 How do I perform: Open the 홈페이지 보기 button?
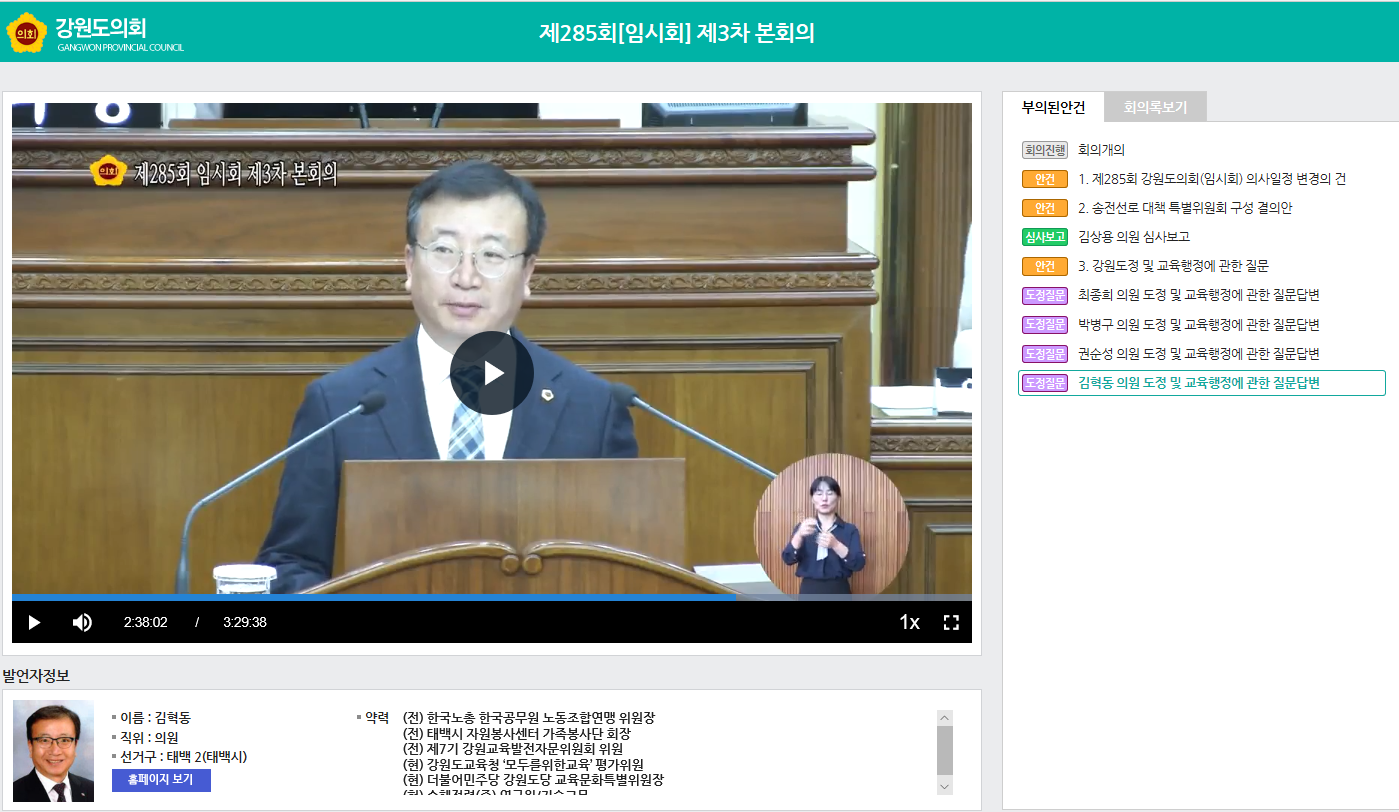point(161,780)
